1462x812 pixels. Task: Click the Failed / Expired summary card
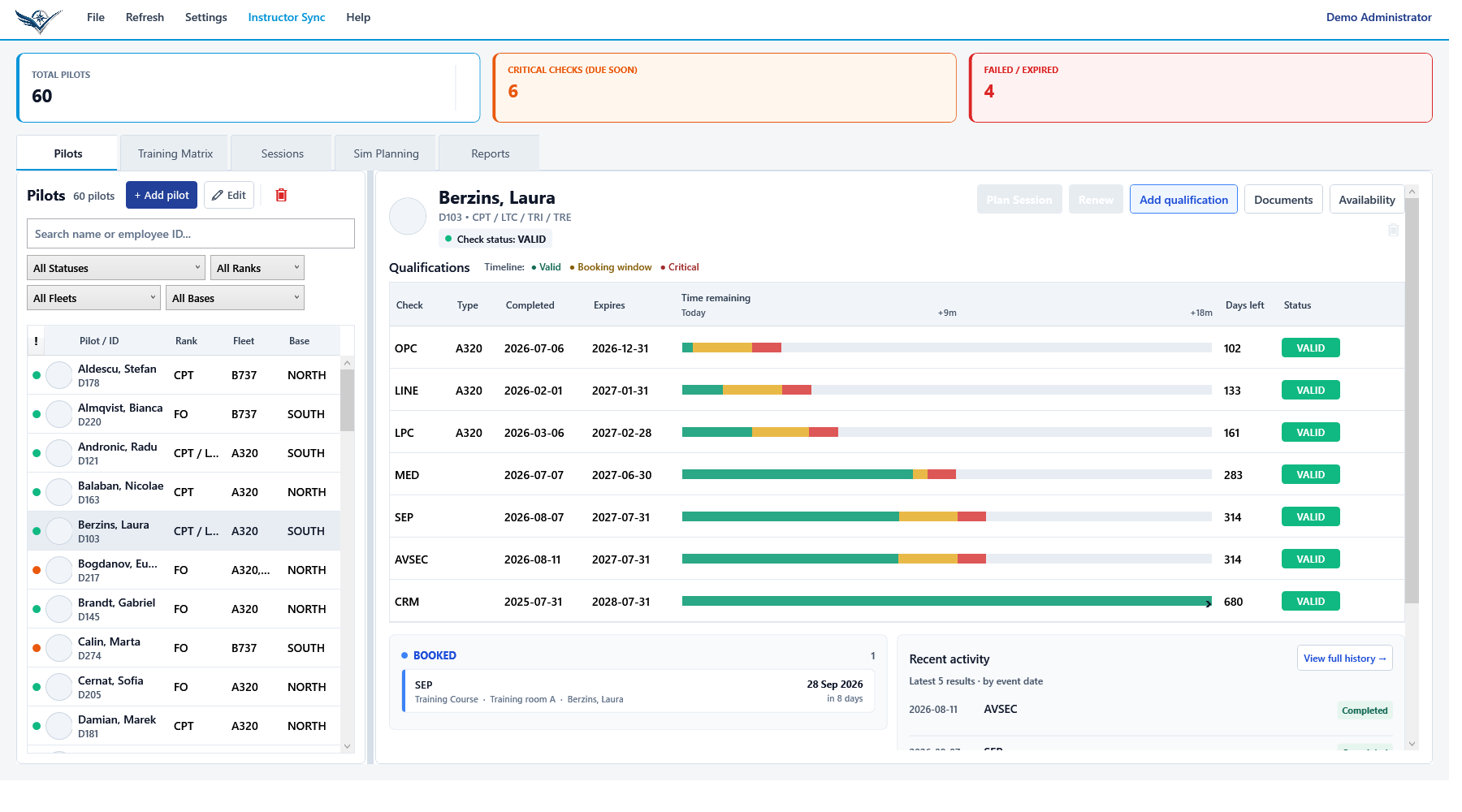click(x=1200, y=88)
